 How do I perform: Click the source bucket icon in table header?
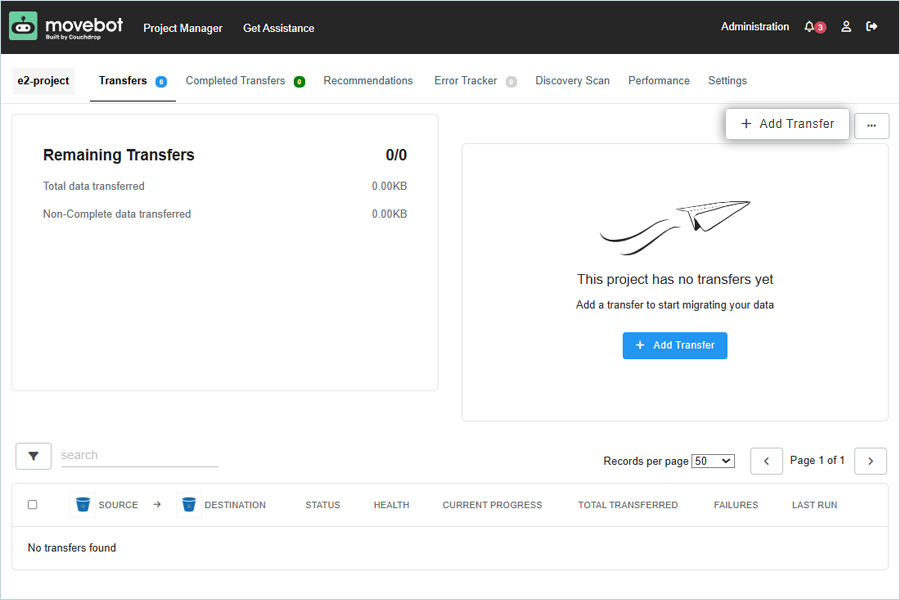point(83,505)
